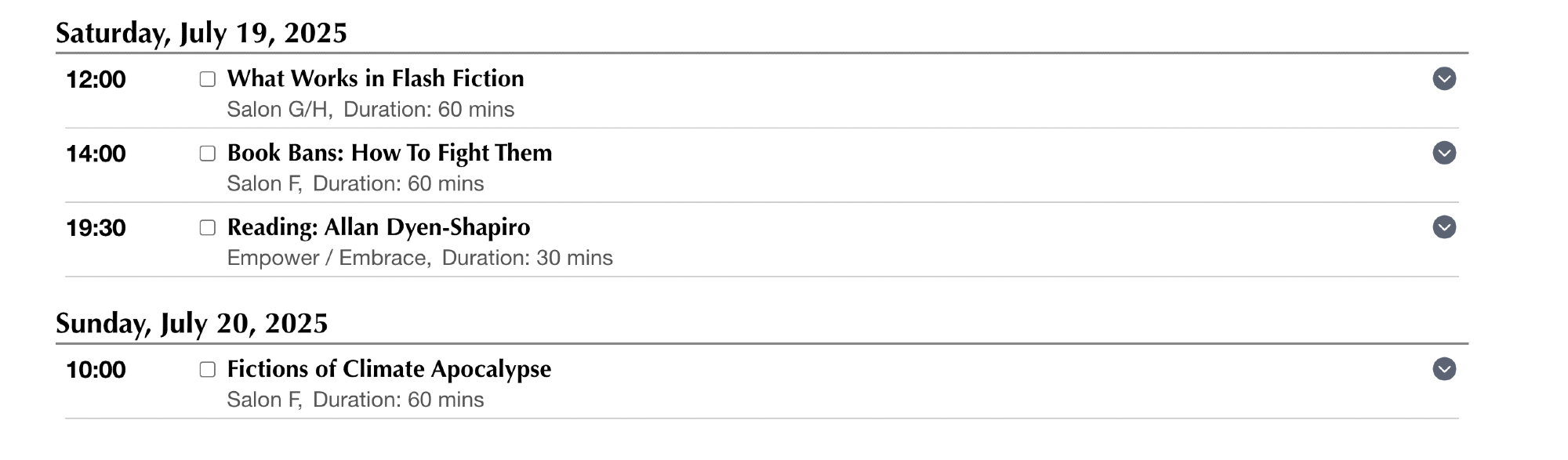Click the Salon F line under Book Bans
Viewport: 1568px width, 460px height.
pos(264,183)
